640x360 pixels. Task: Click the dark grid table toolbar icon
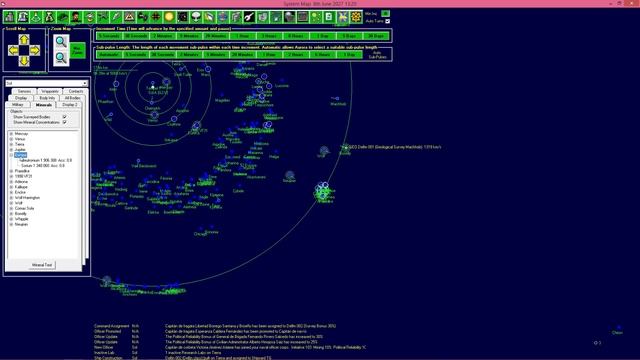(x=302, y=17)
